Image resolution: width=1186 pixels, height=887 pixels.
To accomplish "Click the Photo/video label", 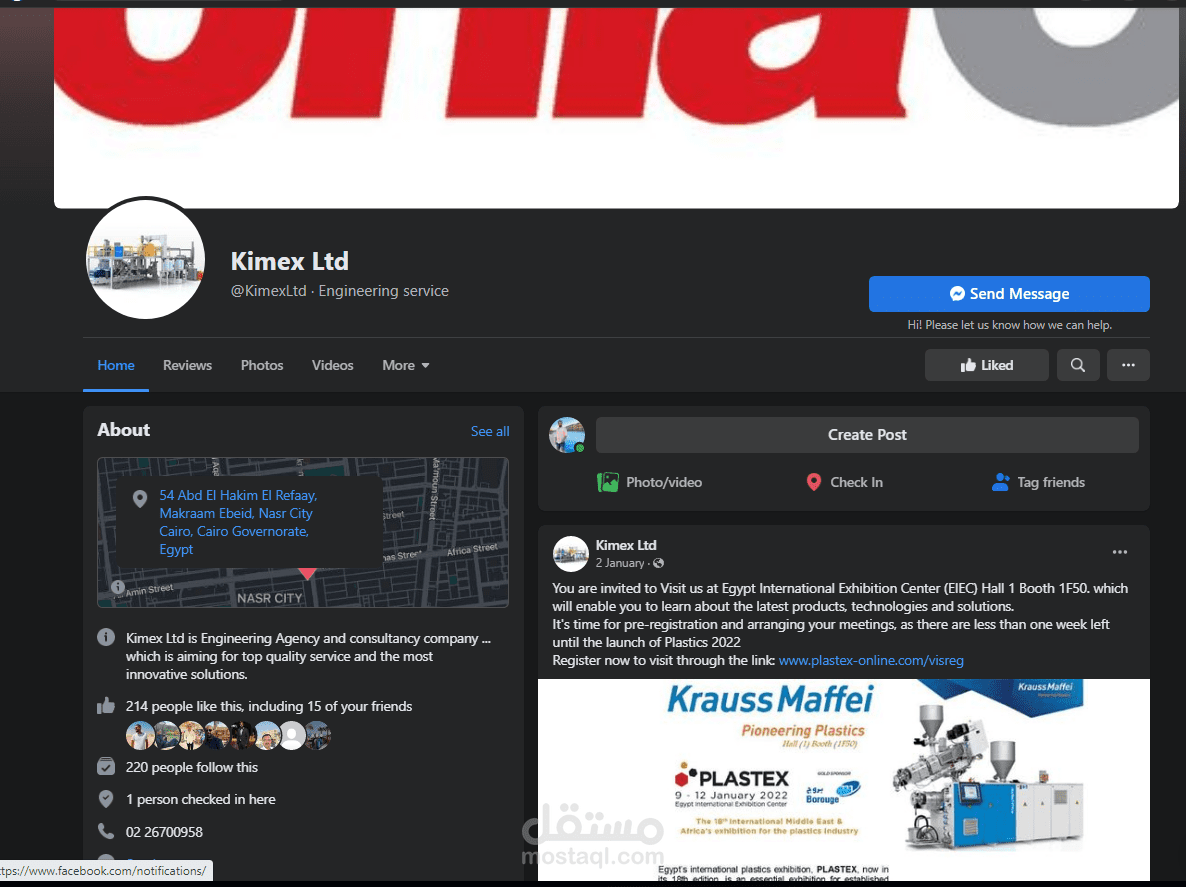I will tap(664, 482).
